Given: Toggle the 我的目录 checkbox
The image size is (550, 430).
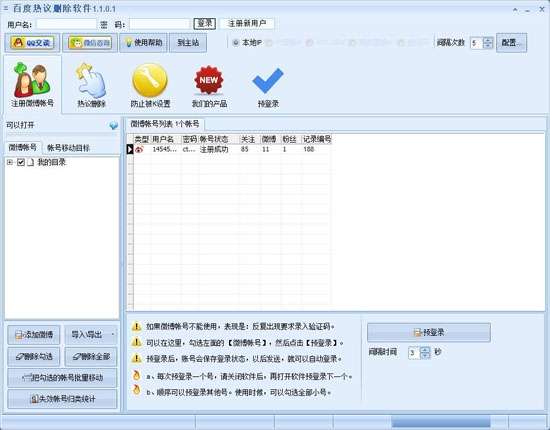Looking at the screenshot, I should coord(21,162).
